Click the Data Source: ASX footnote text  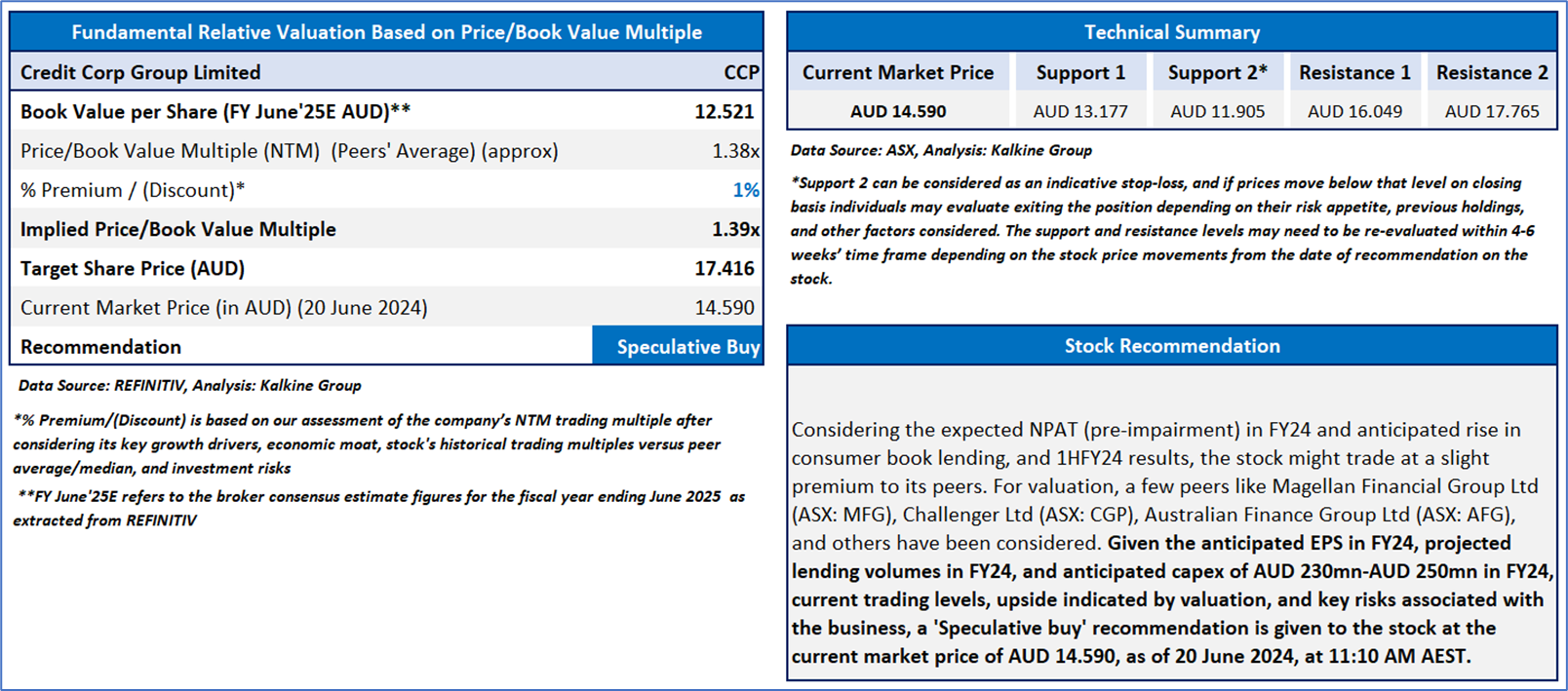click(941, 150)
